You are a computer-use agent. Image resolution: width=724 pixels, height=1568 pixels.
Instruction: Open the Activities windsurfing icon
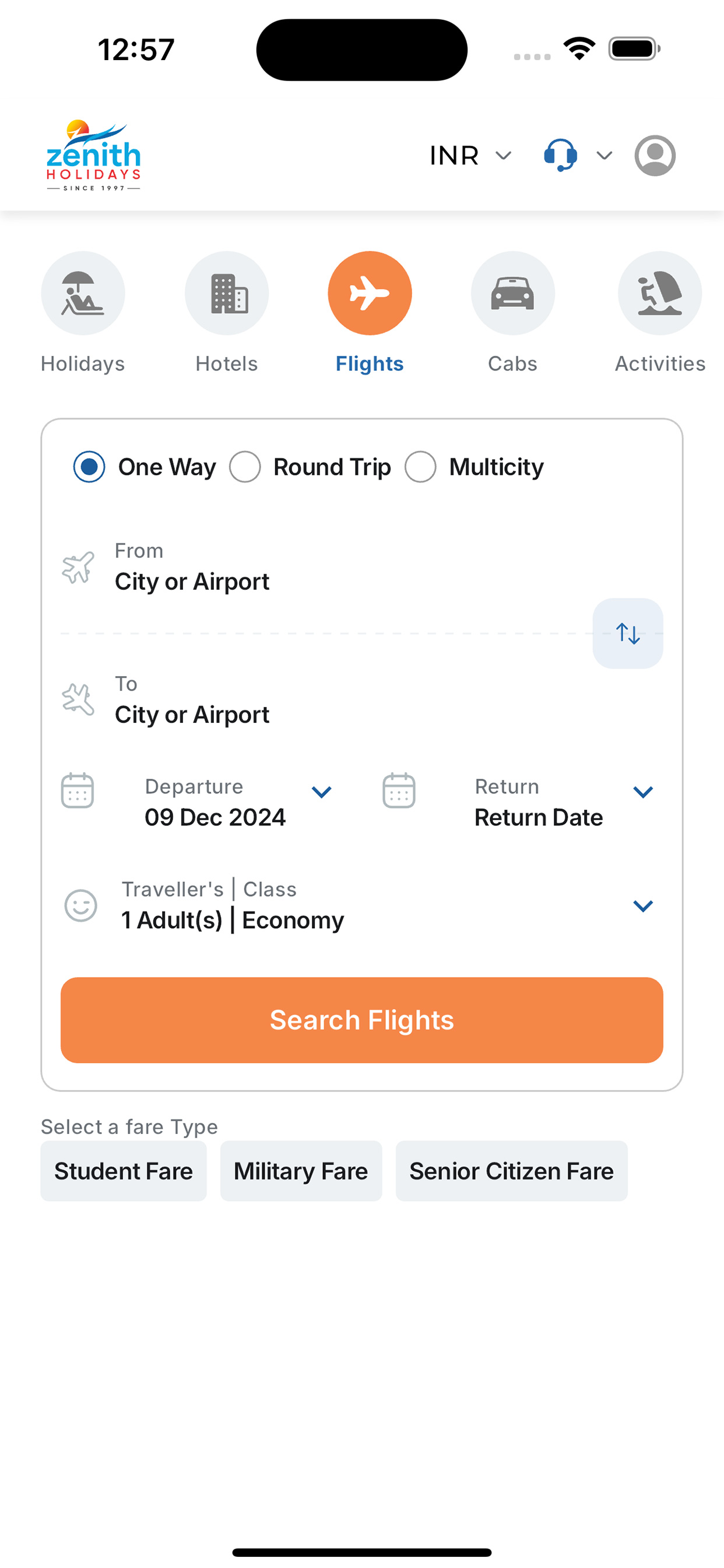(x=659, y=293)
